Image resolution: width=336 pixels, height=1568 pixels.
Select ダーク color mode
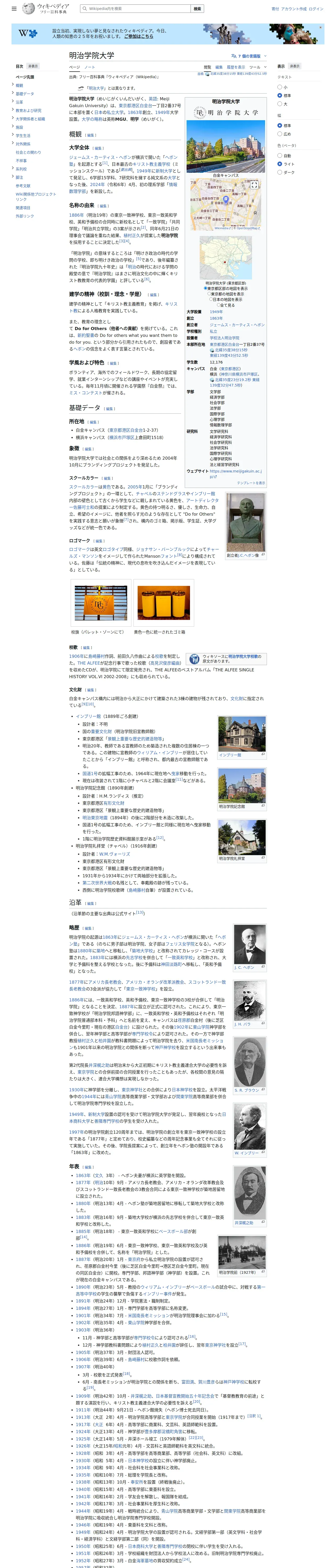coord(280,172)
